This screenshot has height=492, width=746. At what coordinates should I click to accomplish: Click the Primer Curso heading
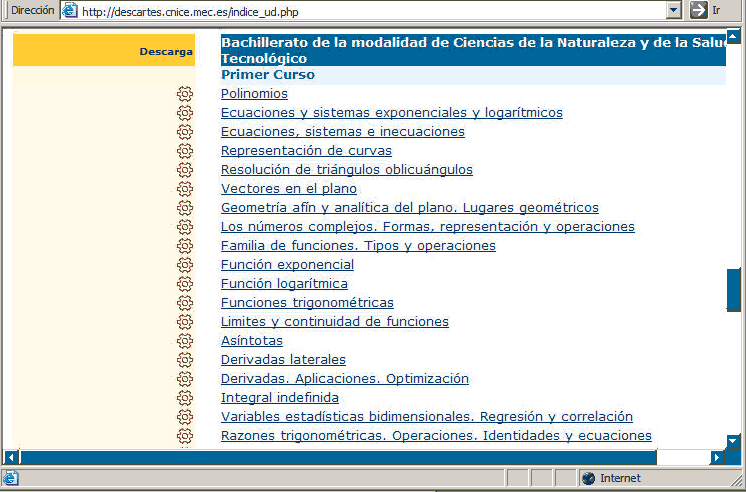268,75
